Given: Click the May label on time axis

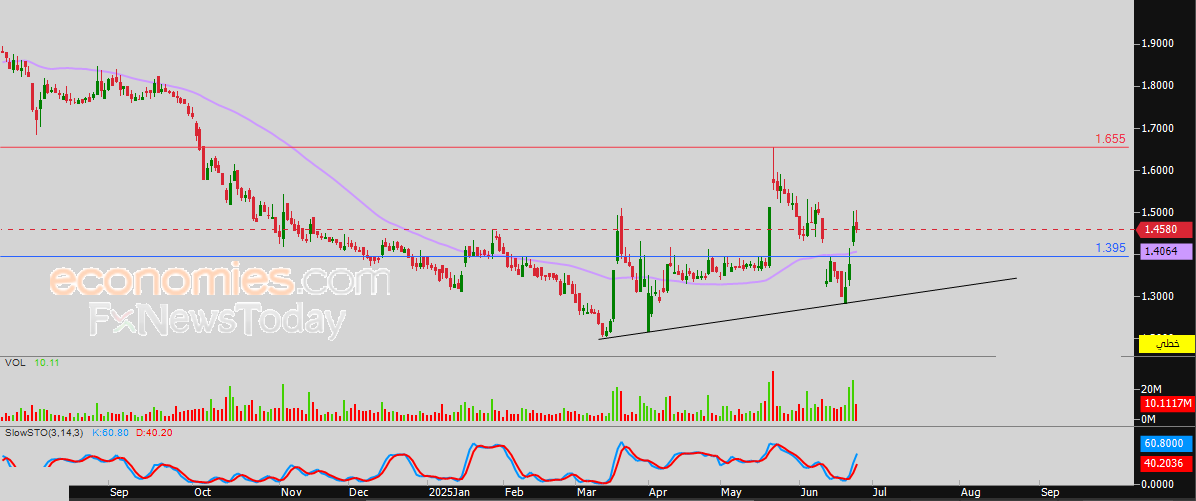Looking at the screenshot, I should (731, 493).
